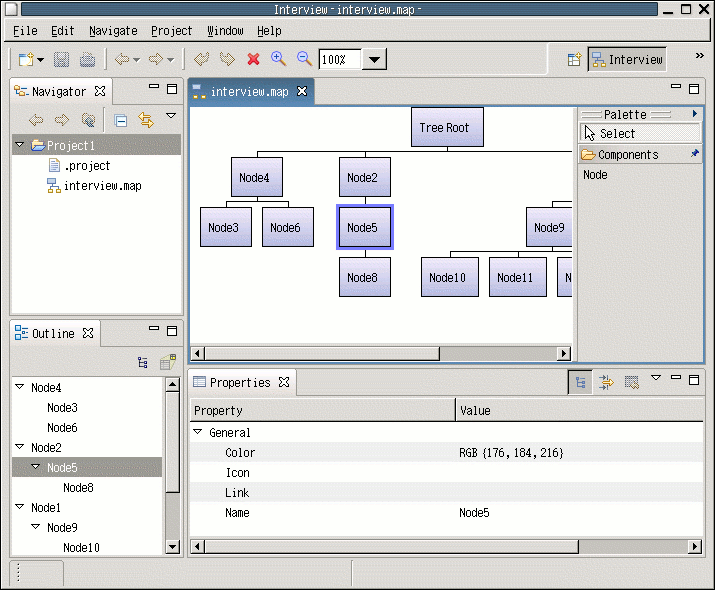The image size is (715, 590).
Task: Open the Navigate menu
Action: coord(113,31)
